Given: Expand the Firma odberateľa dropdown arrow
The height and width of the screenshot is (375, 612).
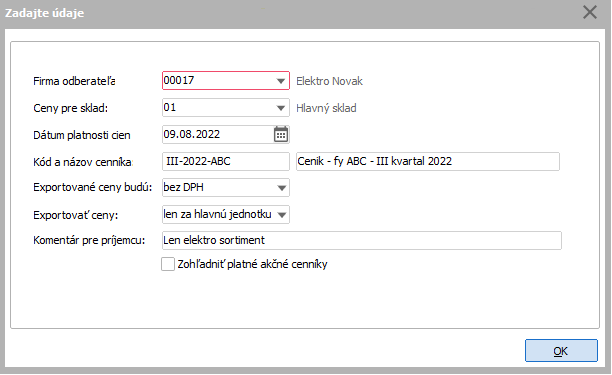Looking at the screenshot, I should pyautogui.click(x=281, y=81).
